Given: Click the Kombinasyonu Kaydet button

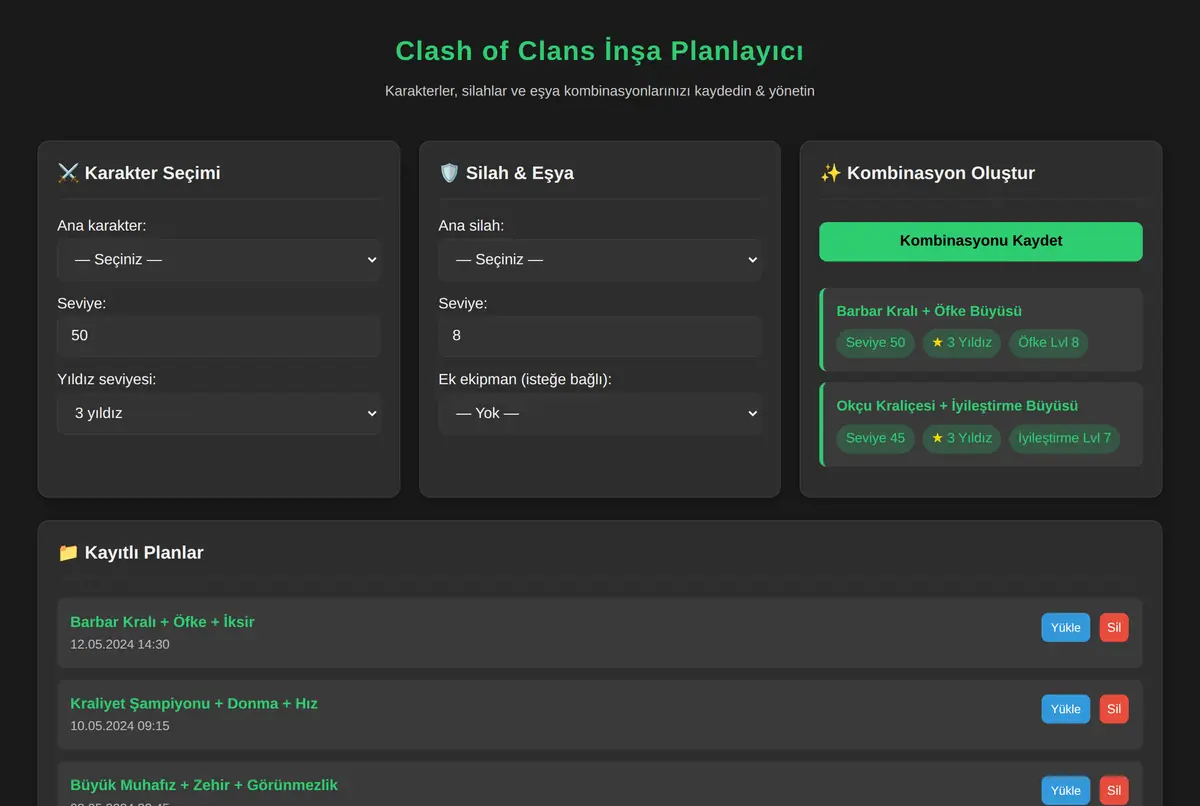Looking at the screenshot, I should tap(981, 241).
